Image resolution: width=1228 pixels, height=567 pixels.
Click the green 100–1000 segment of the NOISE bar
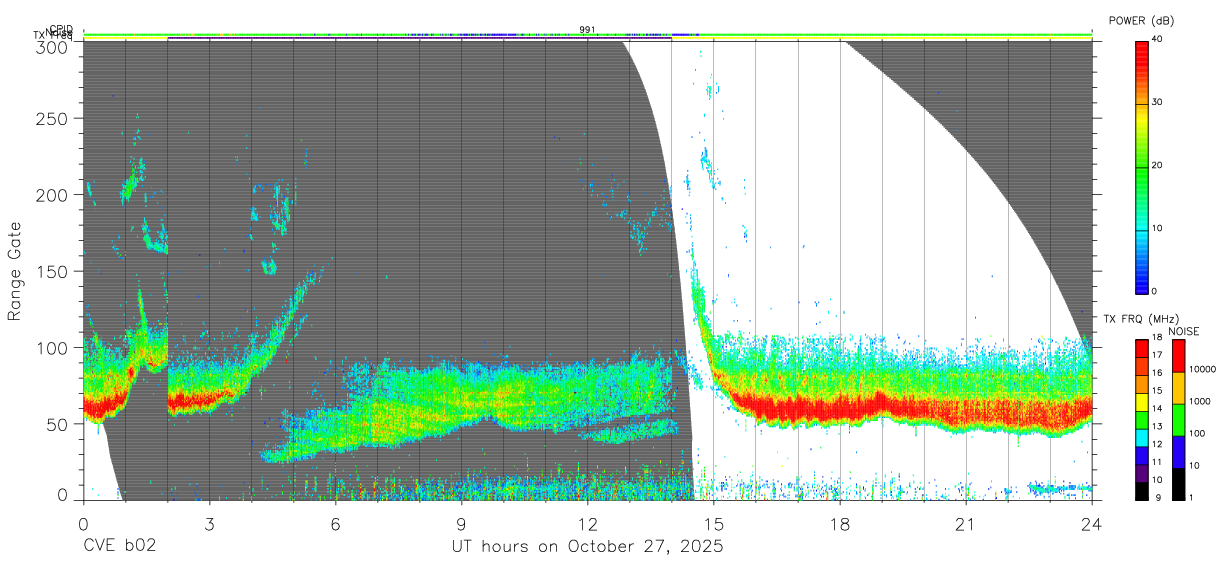pos(1178,420)
